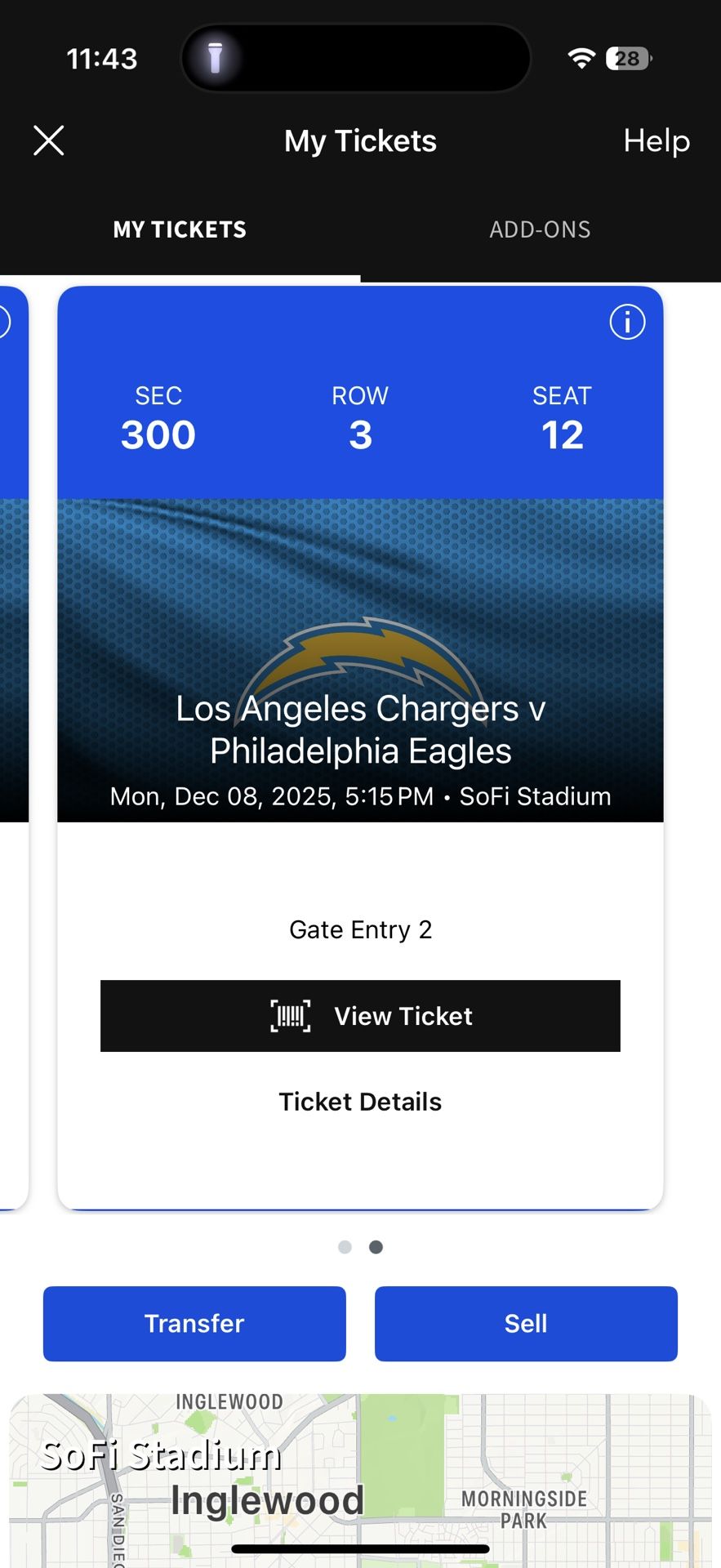Tap the Wi-Fi status icon

pos(581,58)
